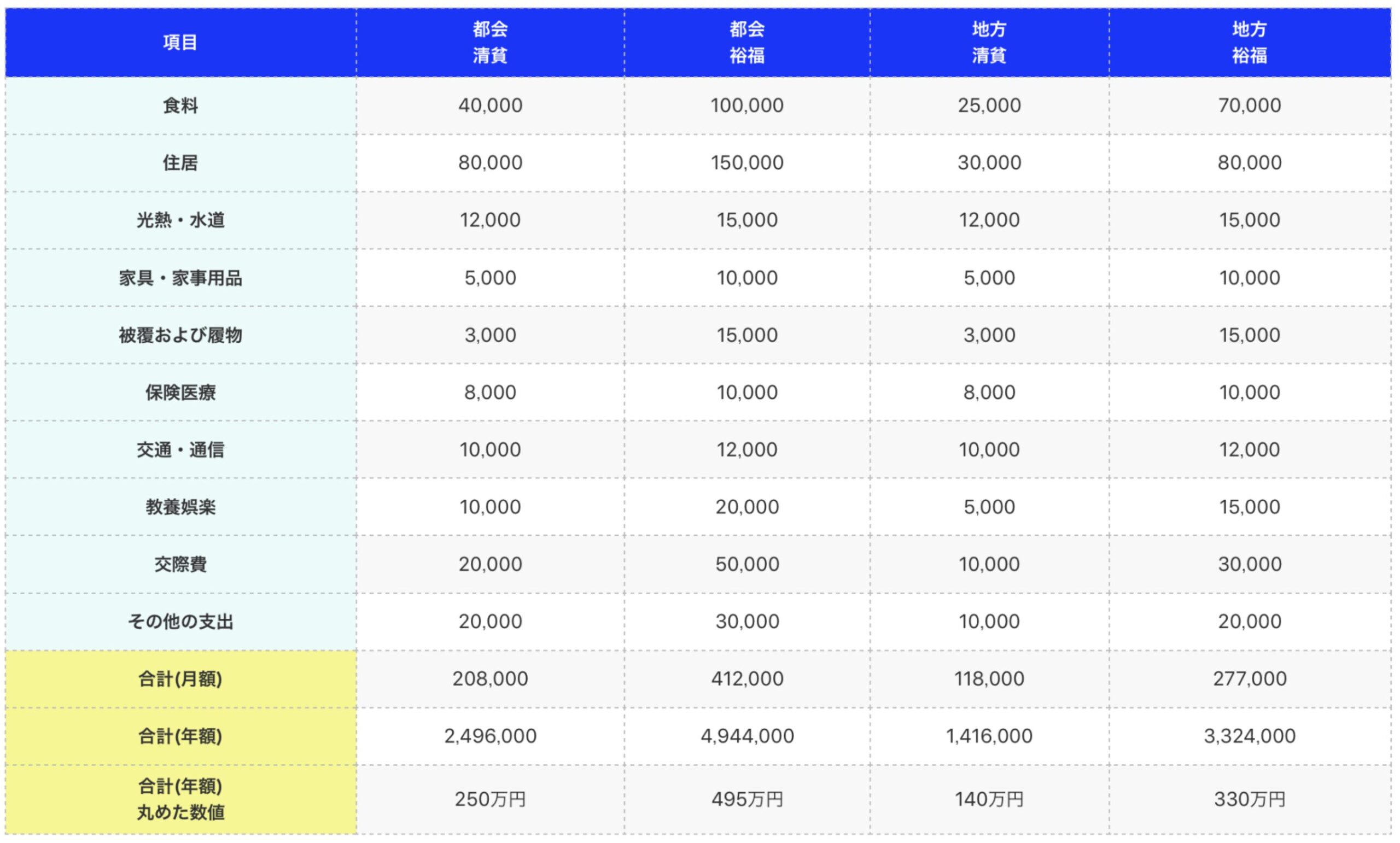1400x843 pixels.
Task: Select the 保険医療 row label
Action: point(180,393)
